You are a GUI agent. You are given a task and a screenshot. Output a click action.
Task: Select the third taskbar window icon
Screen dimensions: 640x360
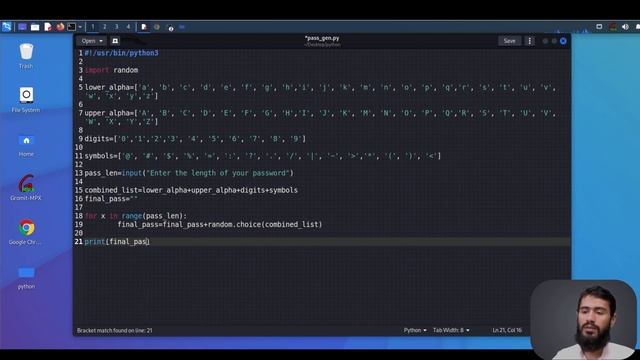tap(171, 27)
